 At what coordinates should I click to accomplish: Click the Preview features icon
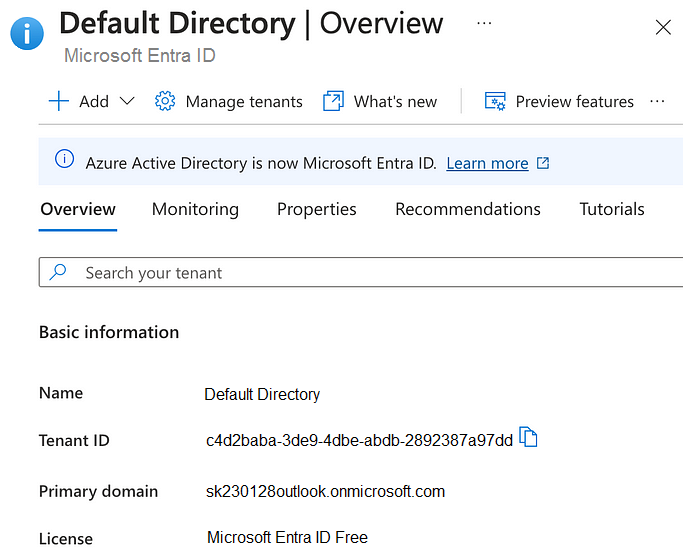pos(495,101)
